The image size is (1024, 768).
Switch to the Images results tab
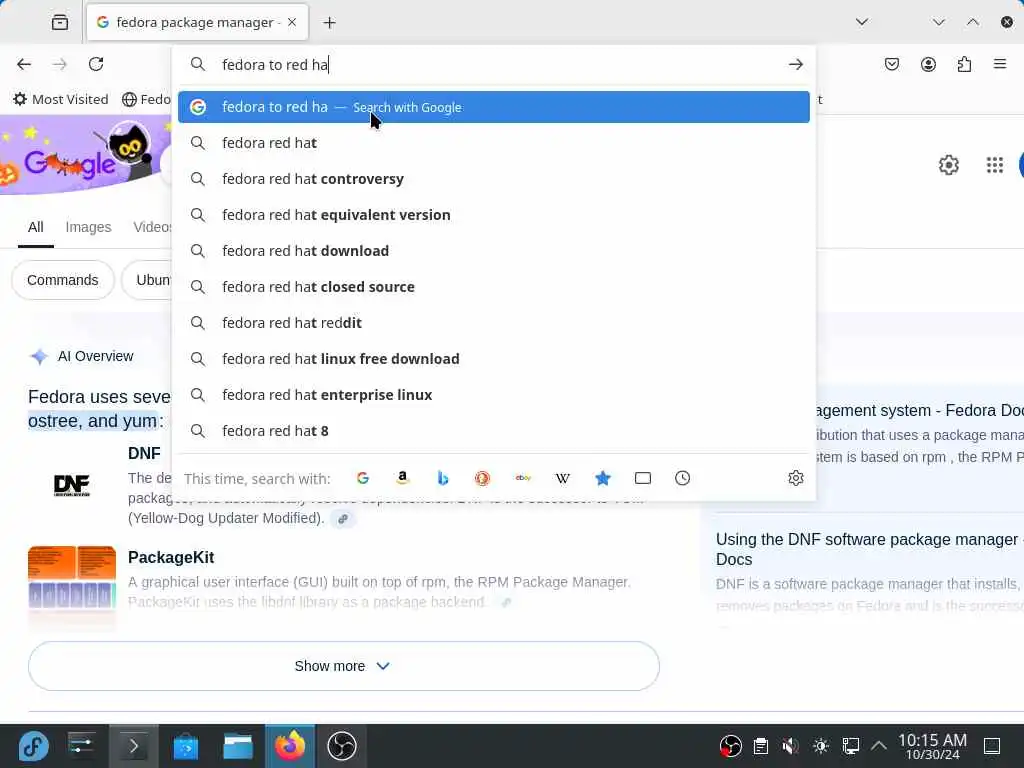[88, 227]
